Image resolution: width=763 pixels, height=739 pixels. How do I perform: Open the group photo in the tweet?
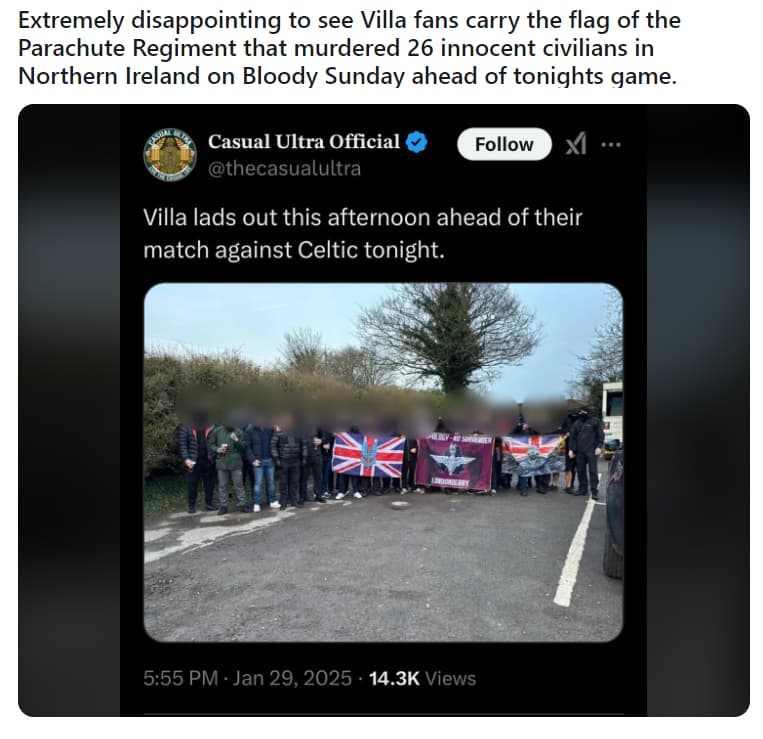[x=383, y=462]
